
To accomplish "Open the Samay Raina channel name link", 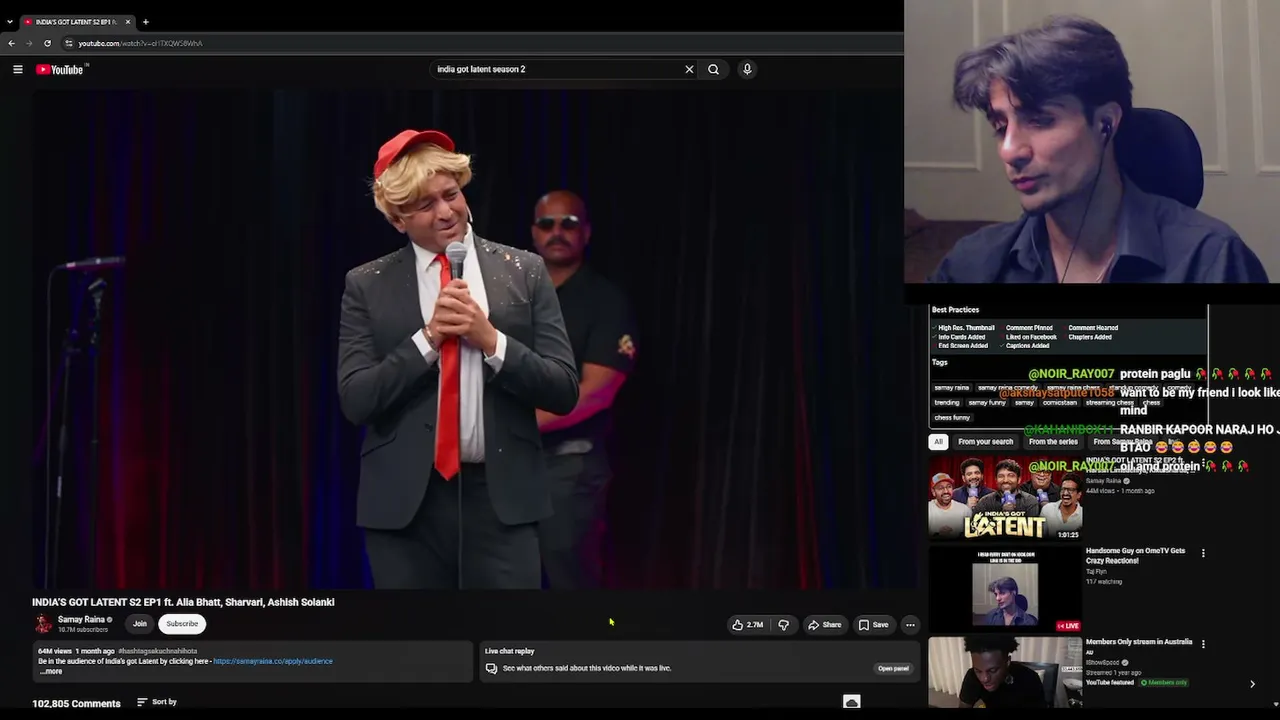I will [81, 619].
